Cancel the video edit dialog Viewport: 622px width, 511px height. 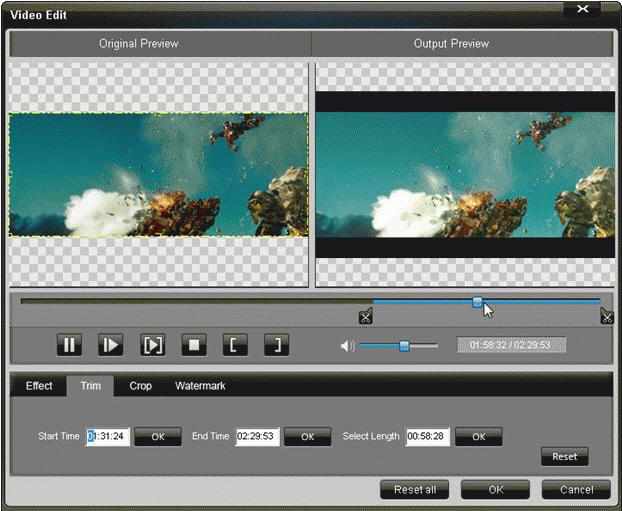click(576, 490)
